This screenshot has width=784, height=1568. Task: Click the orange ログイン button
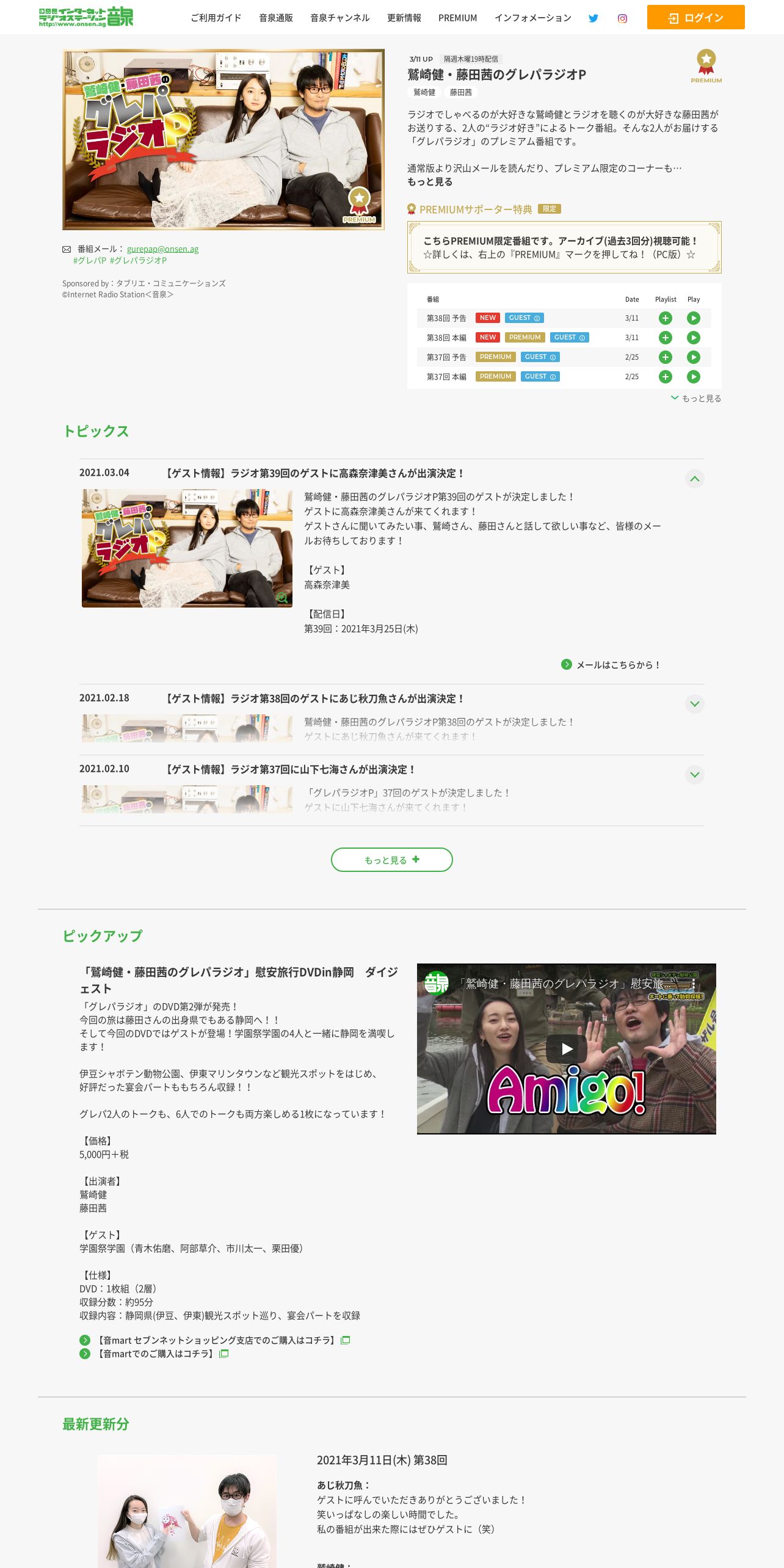point(696,17)
